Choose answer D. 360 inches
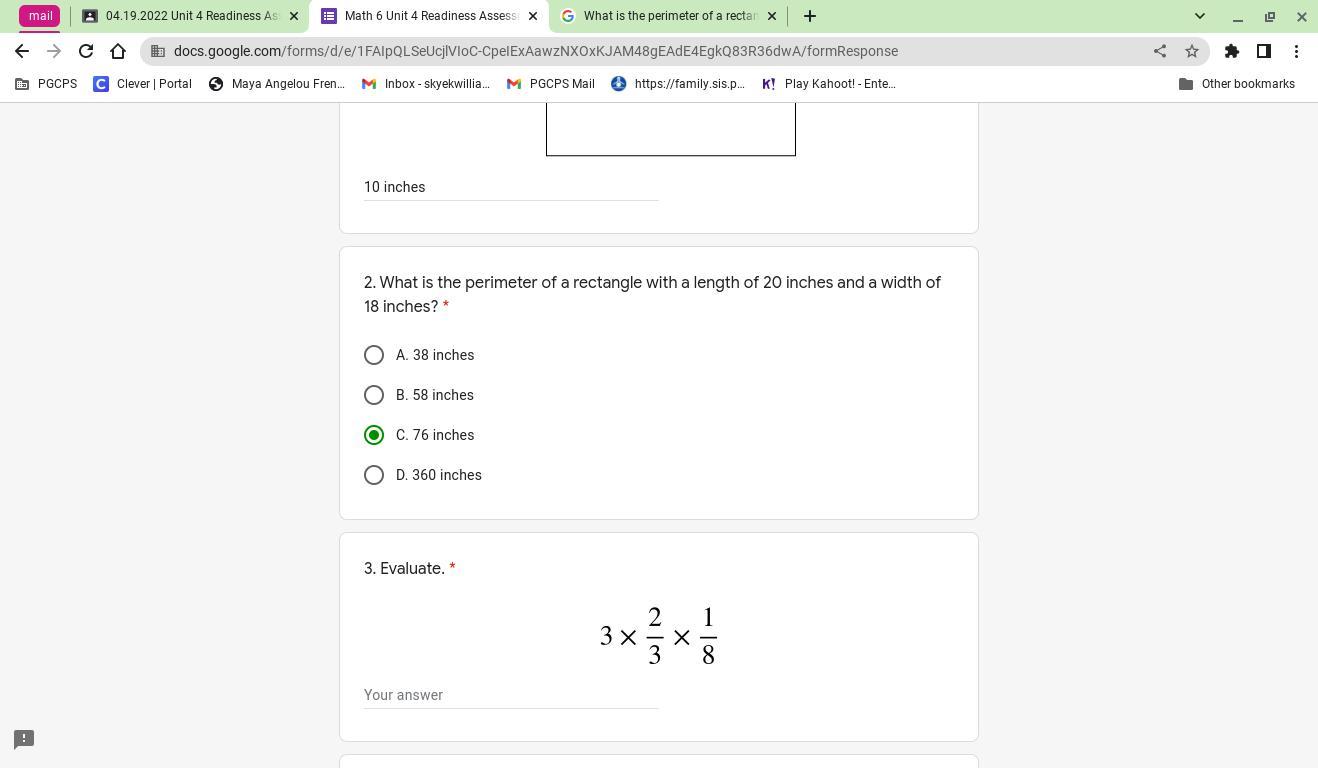Image resolution: width=1318 pixels, height=768 pixels. click(374, 475)
